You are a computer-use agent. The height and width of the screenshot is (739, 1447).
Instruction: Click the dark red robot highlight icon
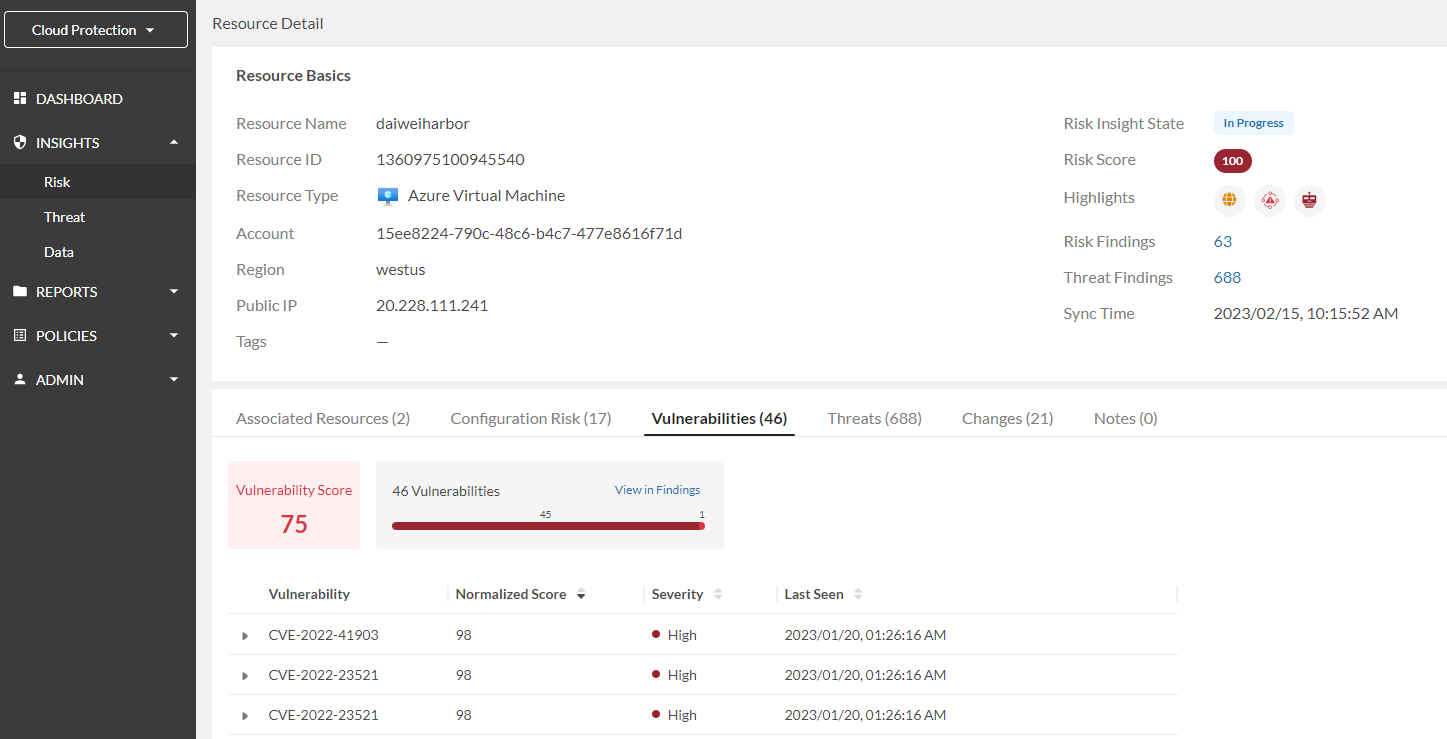tap(1310, 200)
